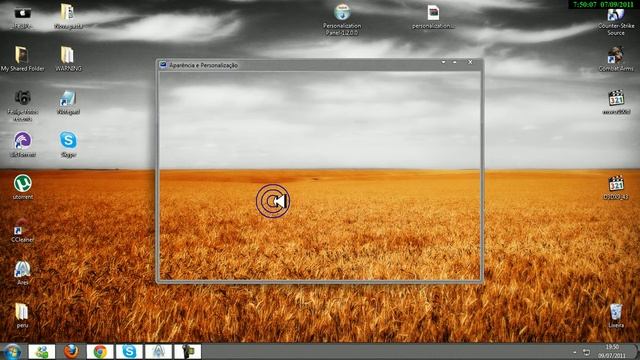The image size is (640, 360).
Task: Select the personalization window taskbar button
Action: click(x=188, y=351)
